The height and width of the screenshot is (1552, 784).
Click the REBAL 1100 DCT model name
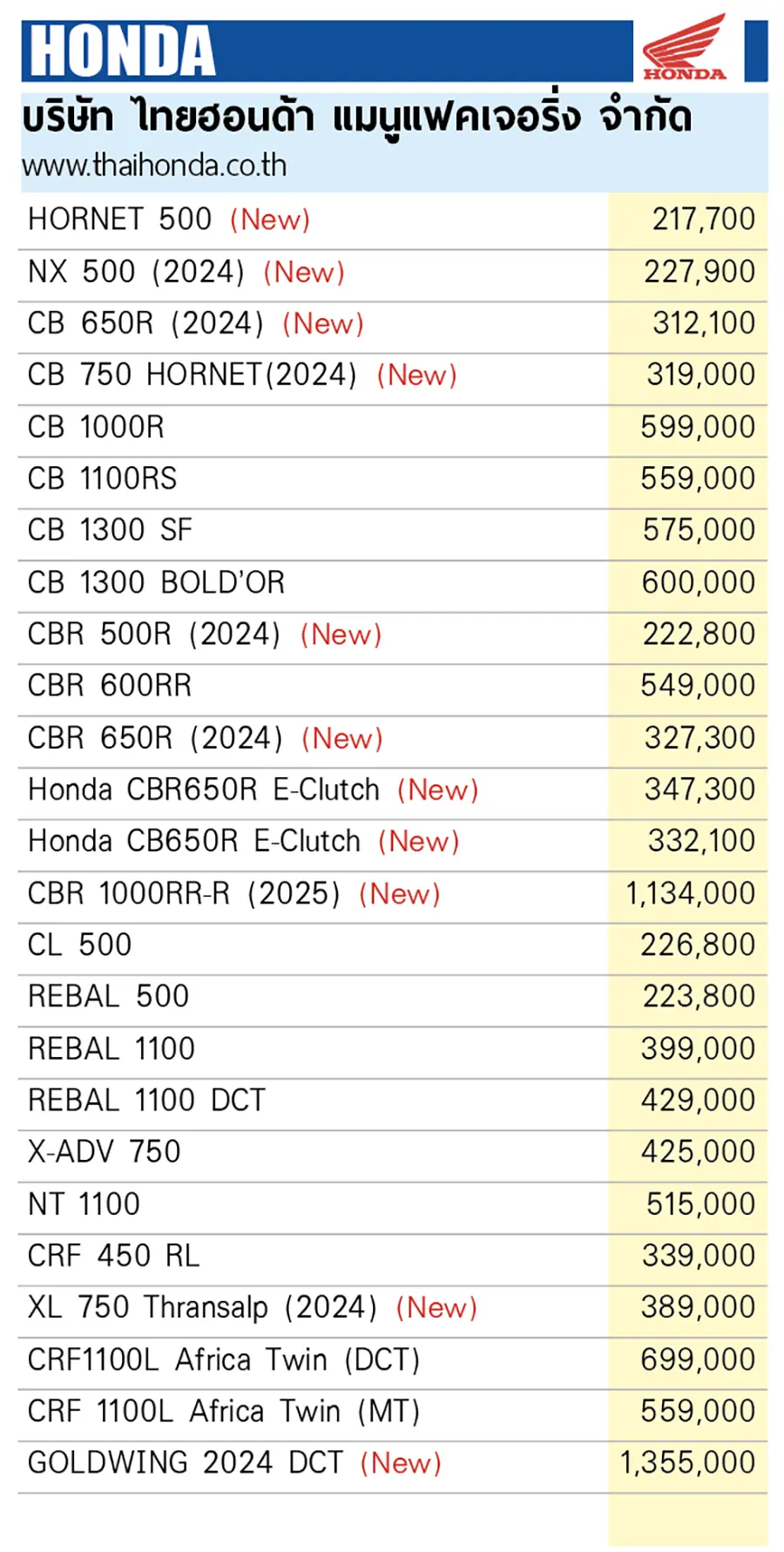tap(146, 1100)
